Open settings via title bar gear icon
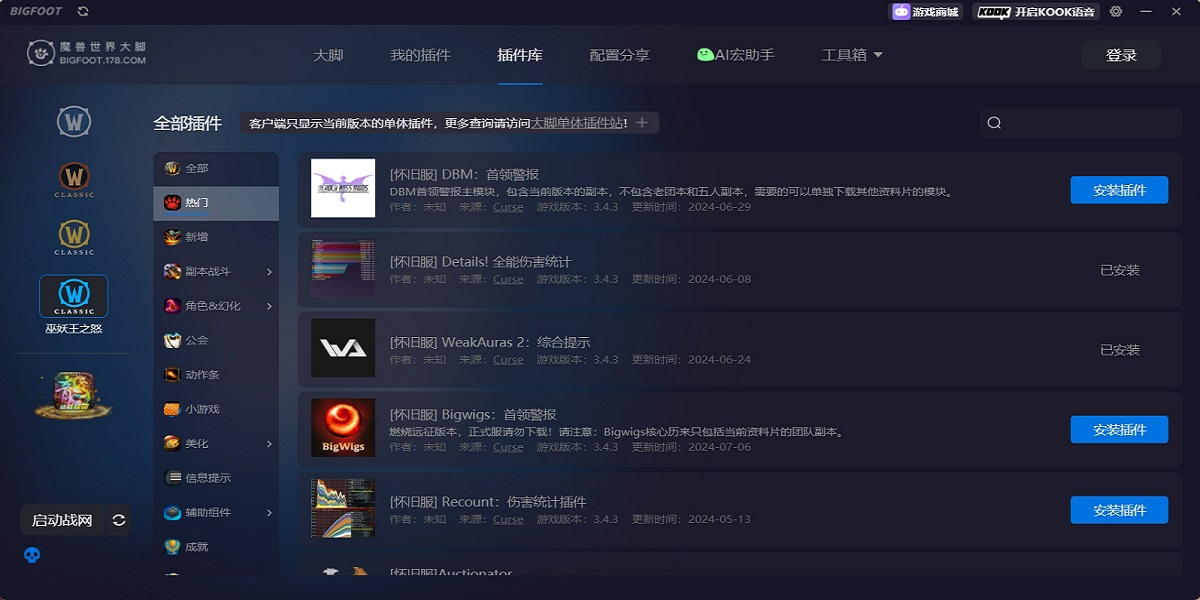Screen dimensions: 1200x600 coord(1116,12)
